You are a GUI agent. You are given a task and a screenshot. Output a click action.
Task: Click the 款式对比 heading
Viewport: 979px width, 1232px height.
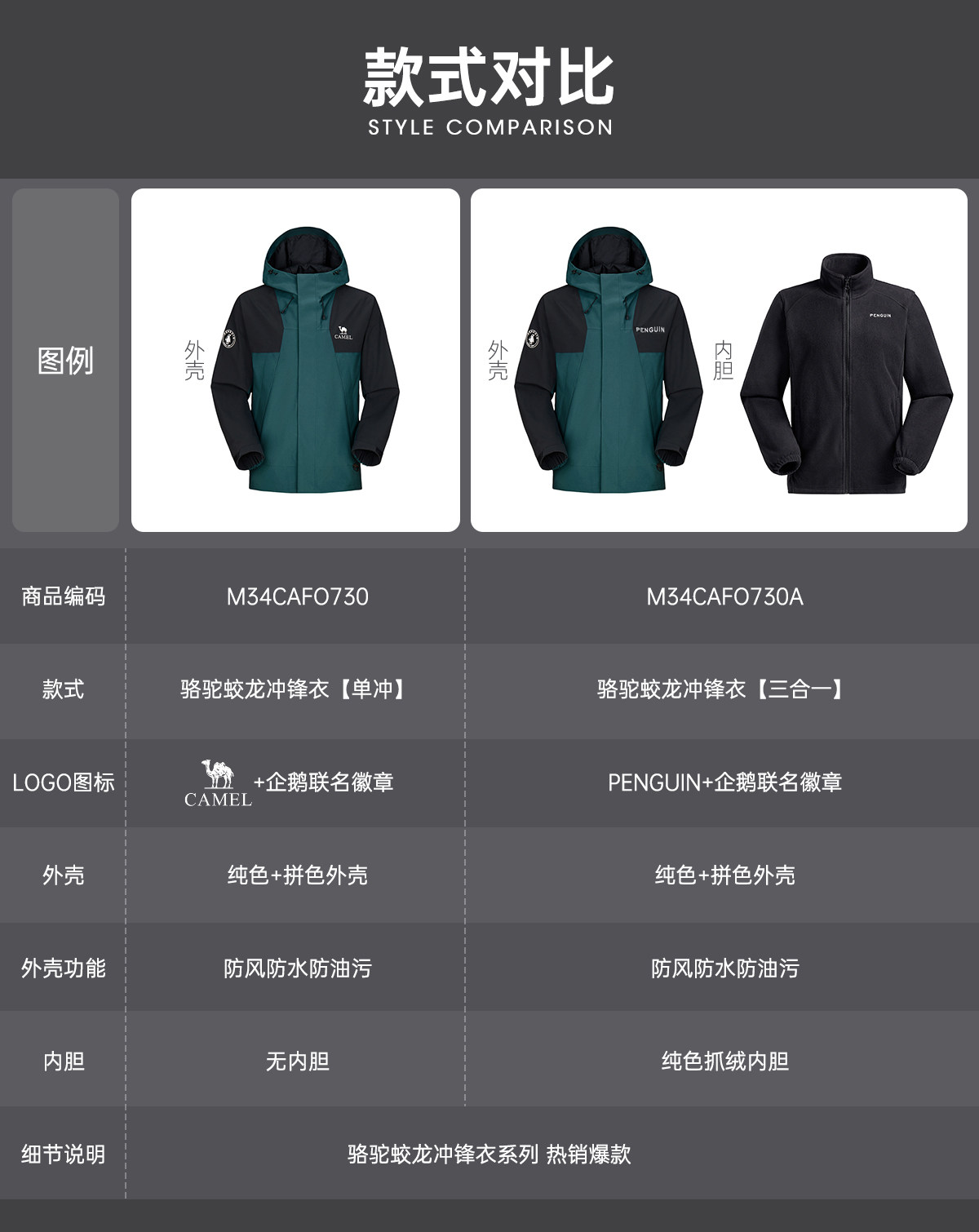pos(489,78)
